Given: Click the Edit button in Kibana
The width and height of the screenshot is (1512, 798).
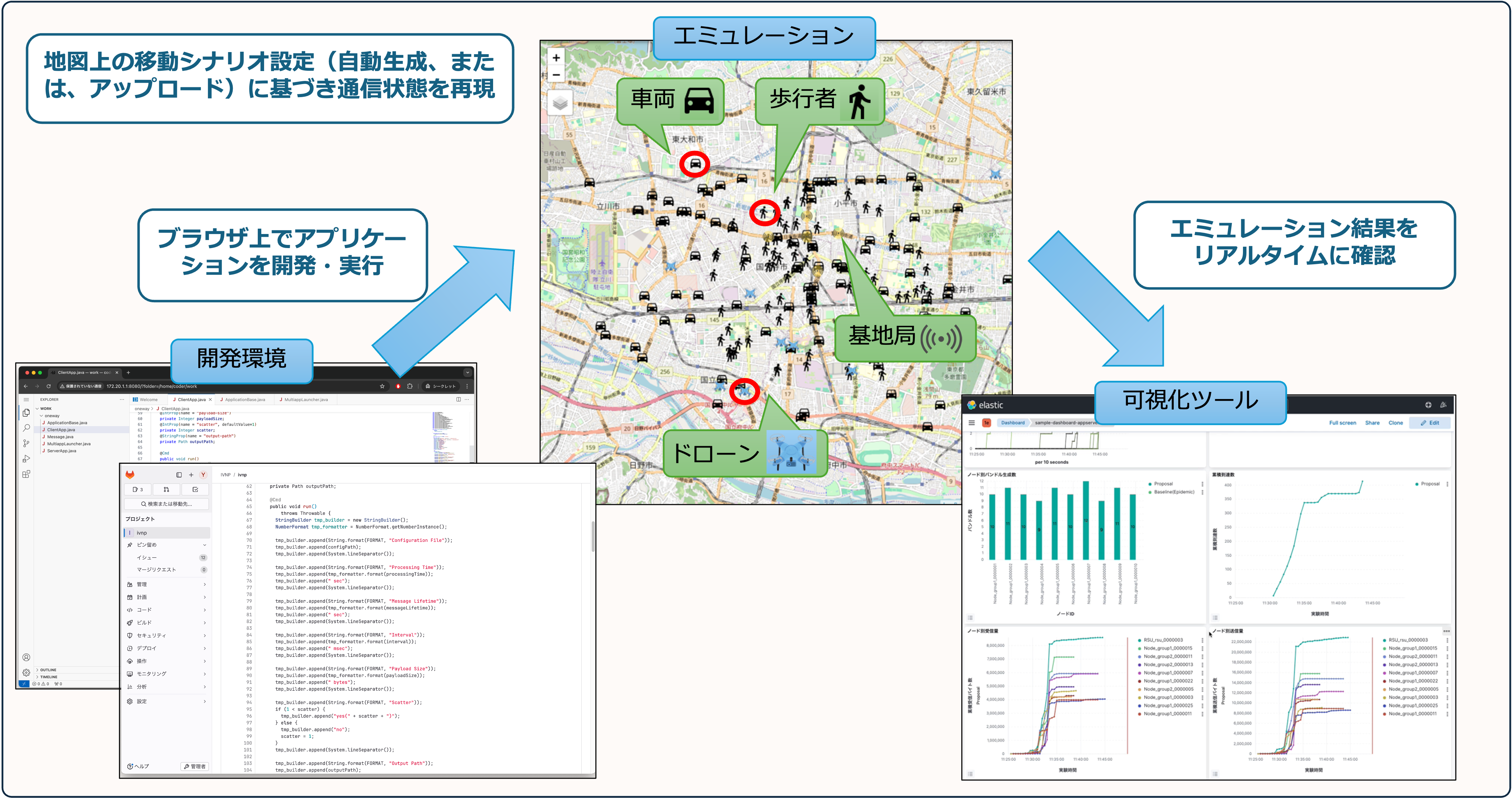Looking at the screenshot, I should click(1430, 423).
